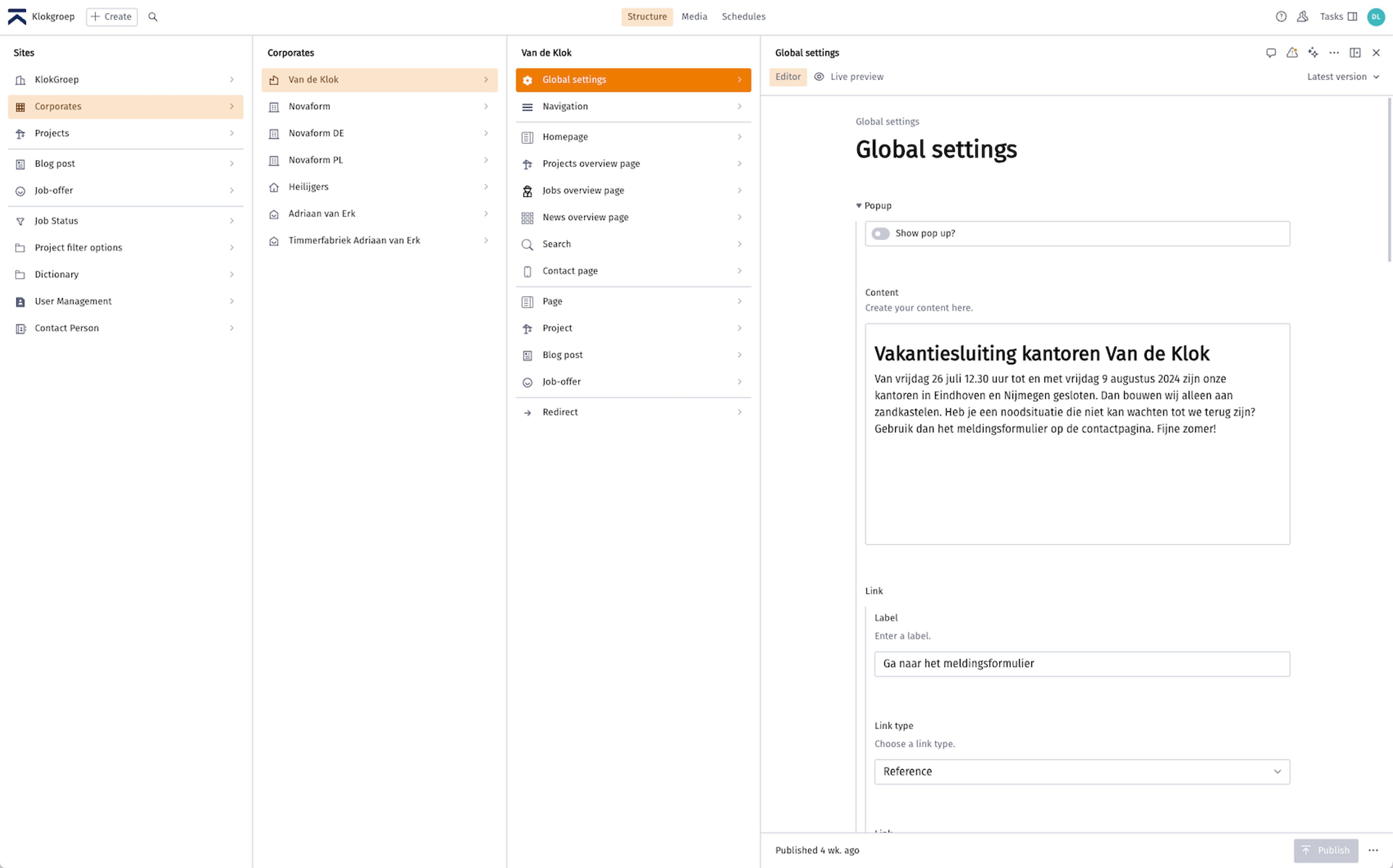Image resolution: width=1393 pixels, height=868 pixels.
Task: Click the News overview page grid icon
Action: (527, 218)
